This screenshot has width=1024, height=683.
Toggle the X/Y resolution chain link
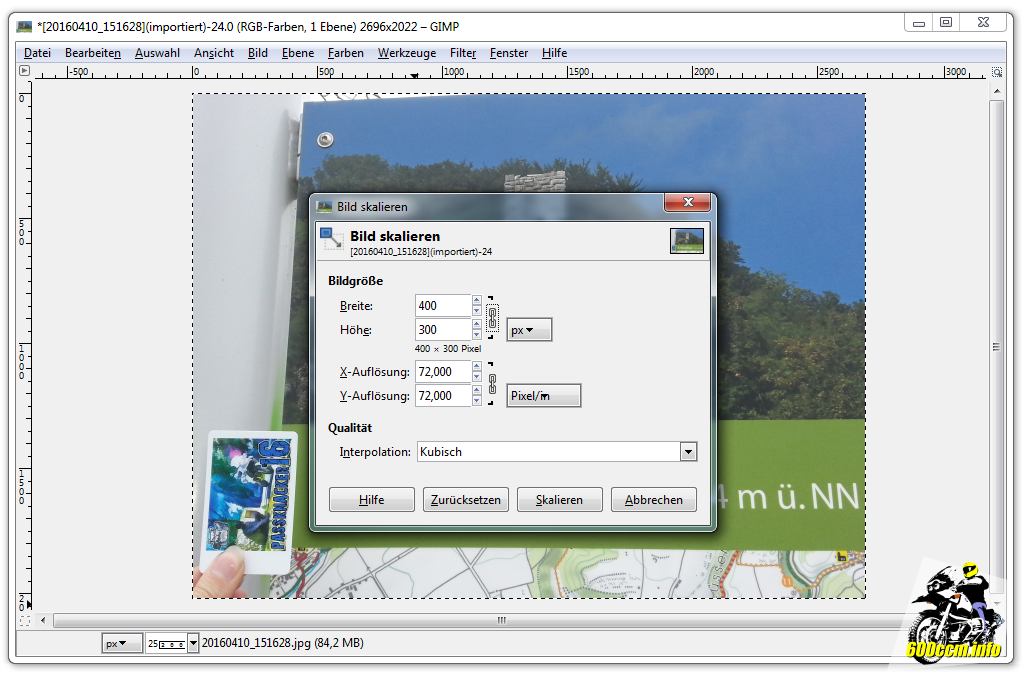point(492,383)
